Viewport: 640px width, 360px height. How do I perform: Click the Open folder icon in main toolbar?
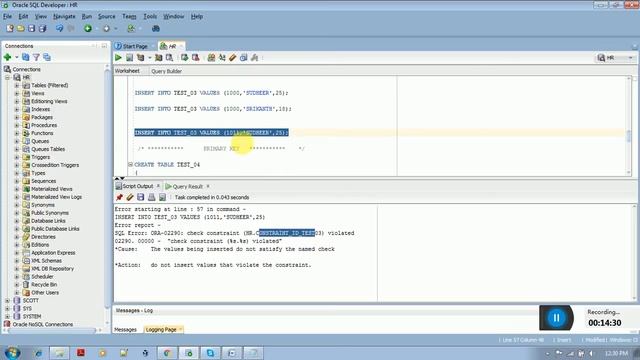(x=20, y=29)
